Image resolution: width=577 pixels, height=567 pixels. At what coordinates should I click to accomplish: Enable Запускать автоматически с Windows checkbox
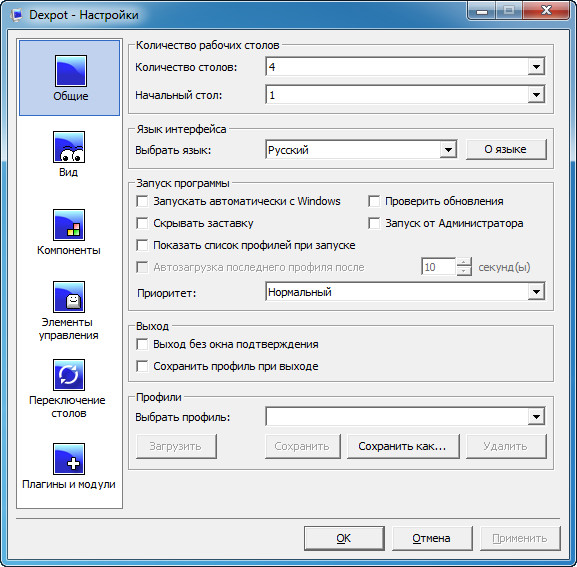pyautogui.click(x=142, y=201)
